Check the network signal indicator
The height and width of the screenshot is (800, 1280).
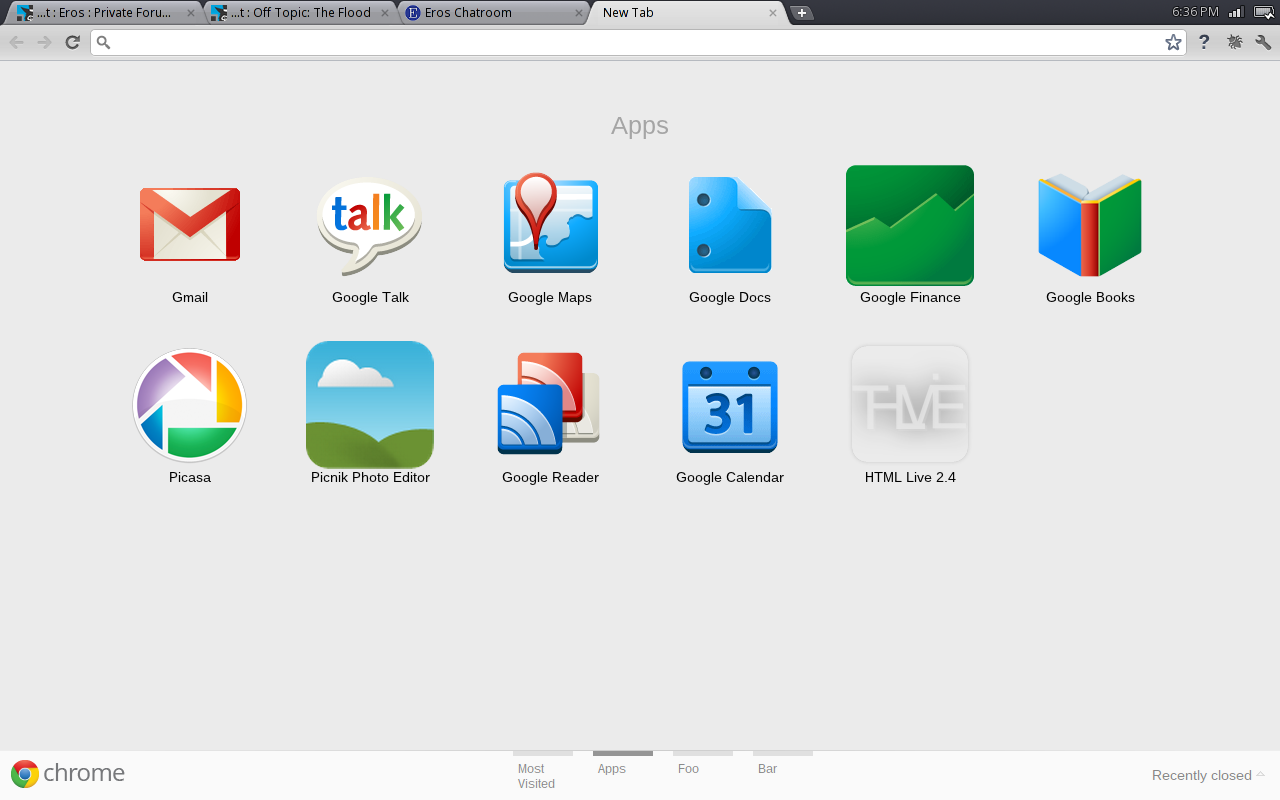[x=1236, y=12]
